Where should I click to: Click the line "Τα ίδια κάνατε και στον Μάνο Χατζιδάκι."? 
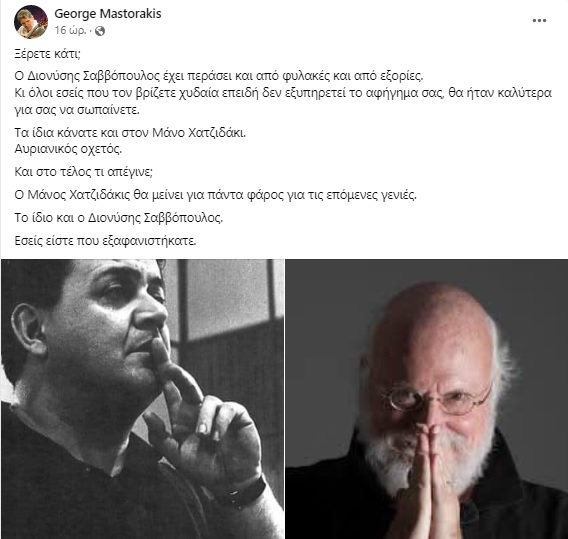coord(130,133)
